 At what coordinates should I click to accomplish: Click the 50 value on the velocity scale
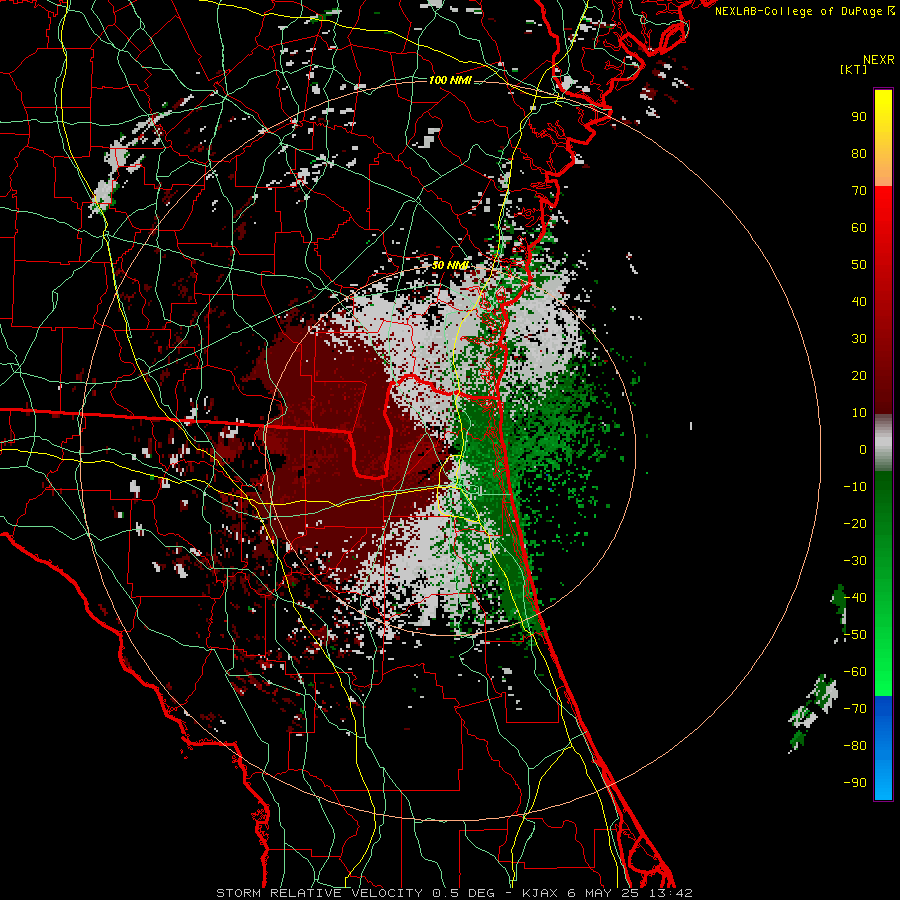[859, 265]
